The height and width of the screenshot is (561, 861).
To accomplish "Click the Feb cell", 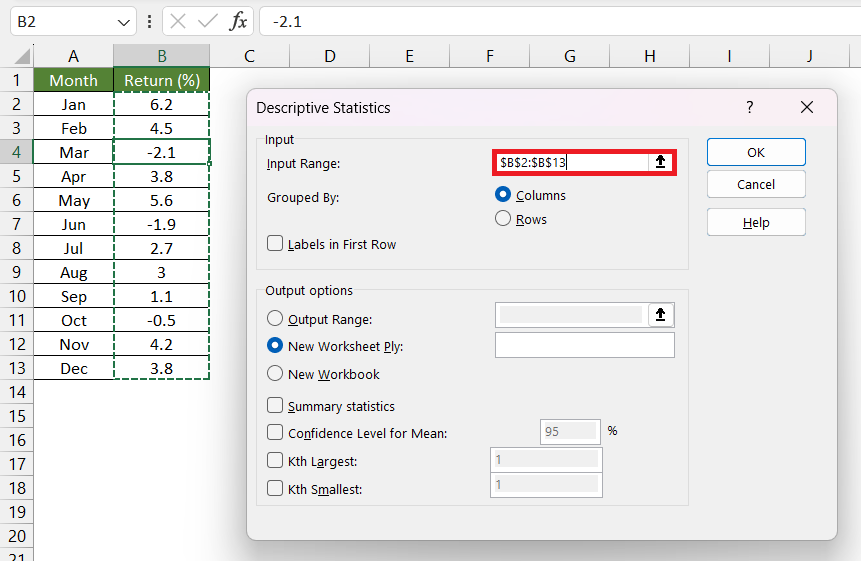I will pyautogui.click(x=74, y=128).
